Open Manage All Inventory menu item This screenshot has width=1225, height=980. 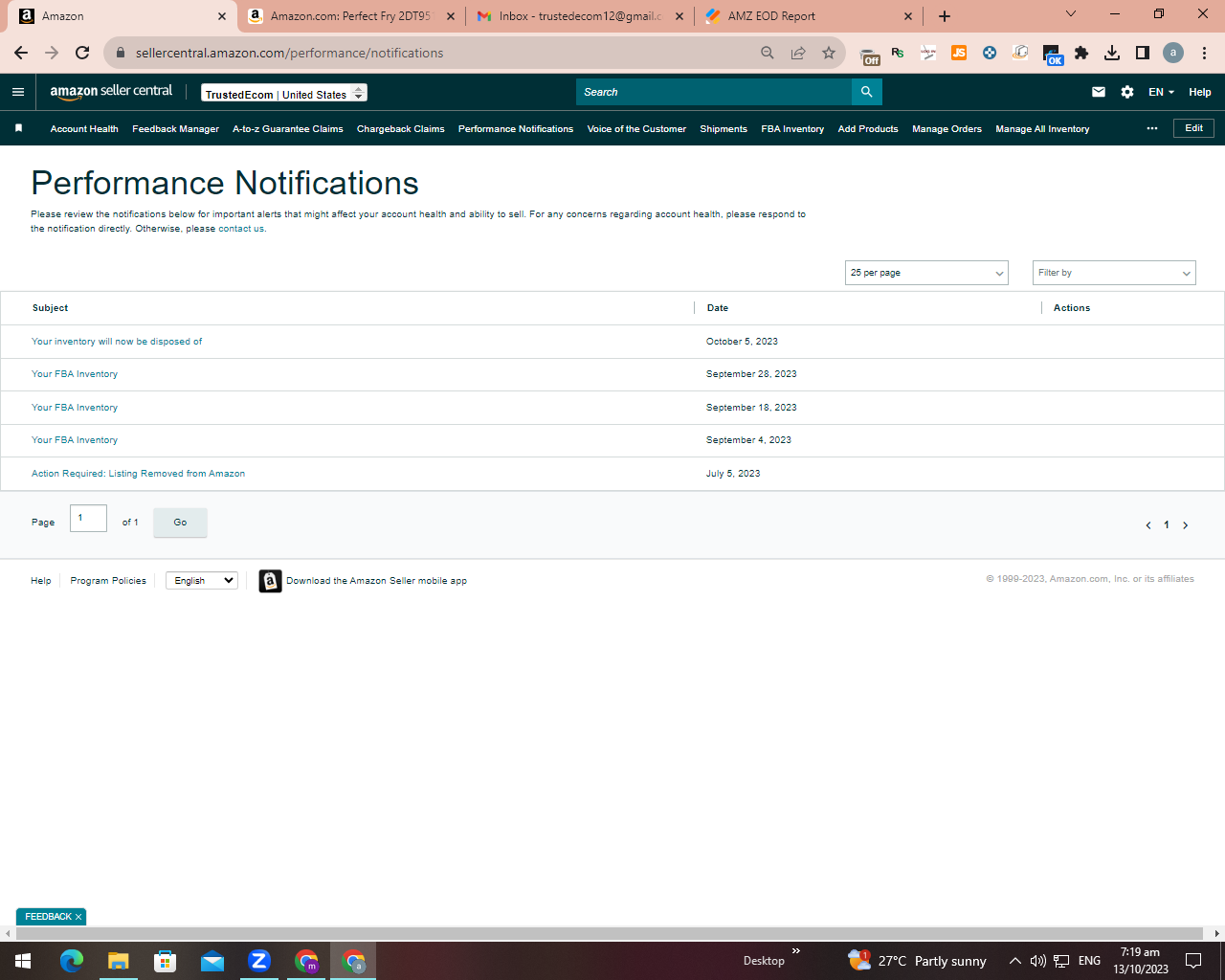point(1042,128)
